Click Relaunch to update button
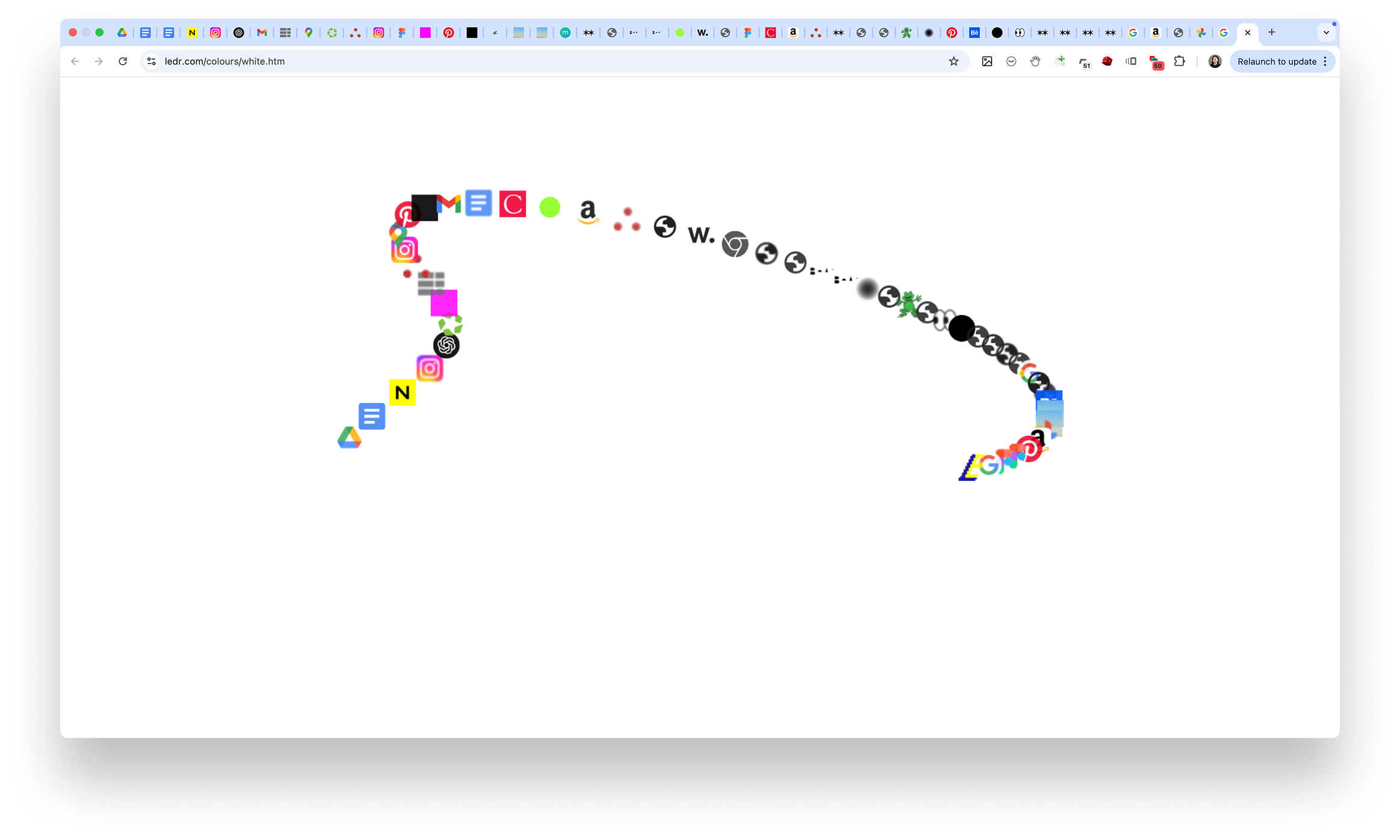 [x=1277, y=61]
